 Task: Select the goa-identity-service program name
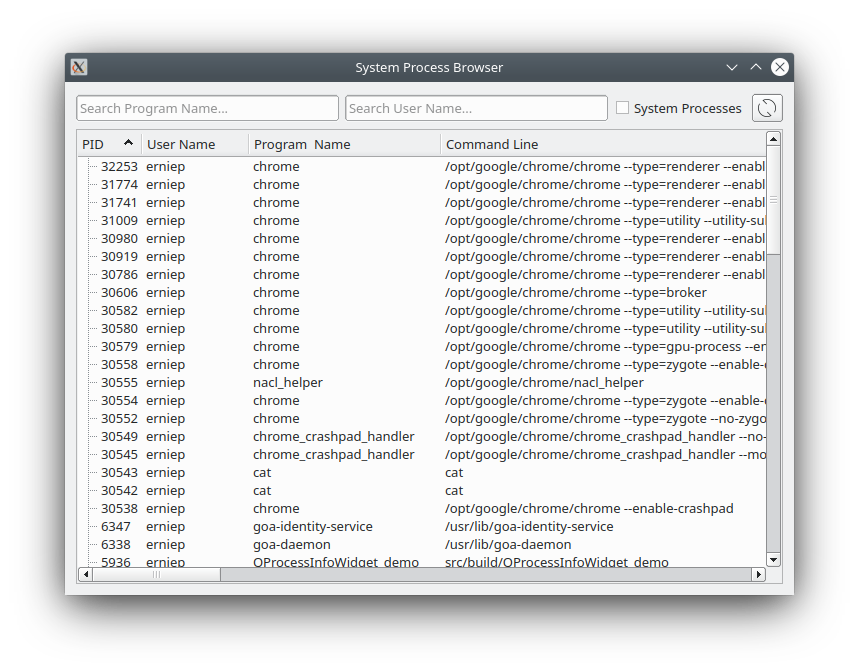[313, 527]
